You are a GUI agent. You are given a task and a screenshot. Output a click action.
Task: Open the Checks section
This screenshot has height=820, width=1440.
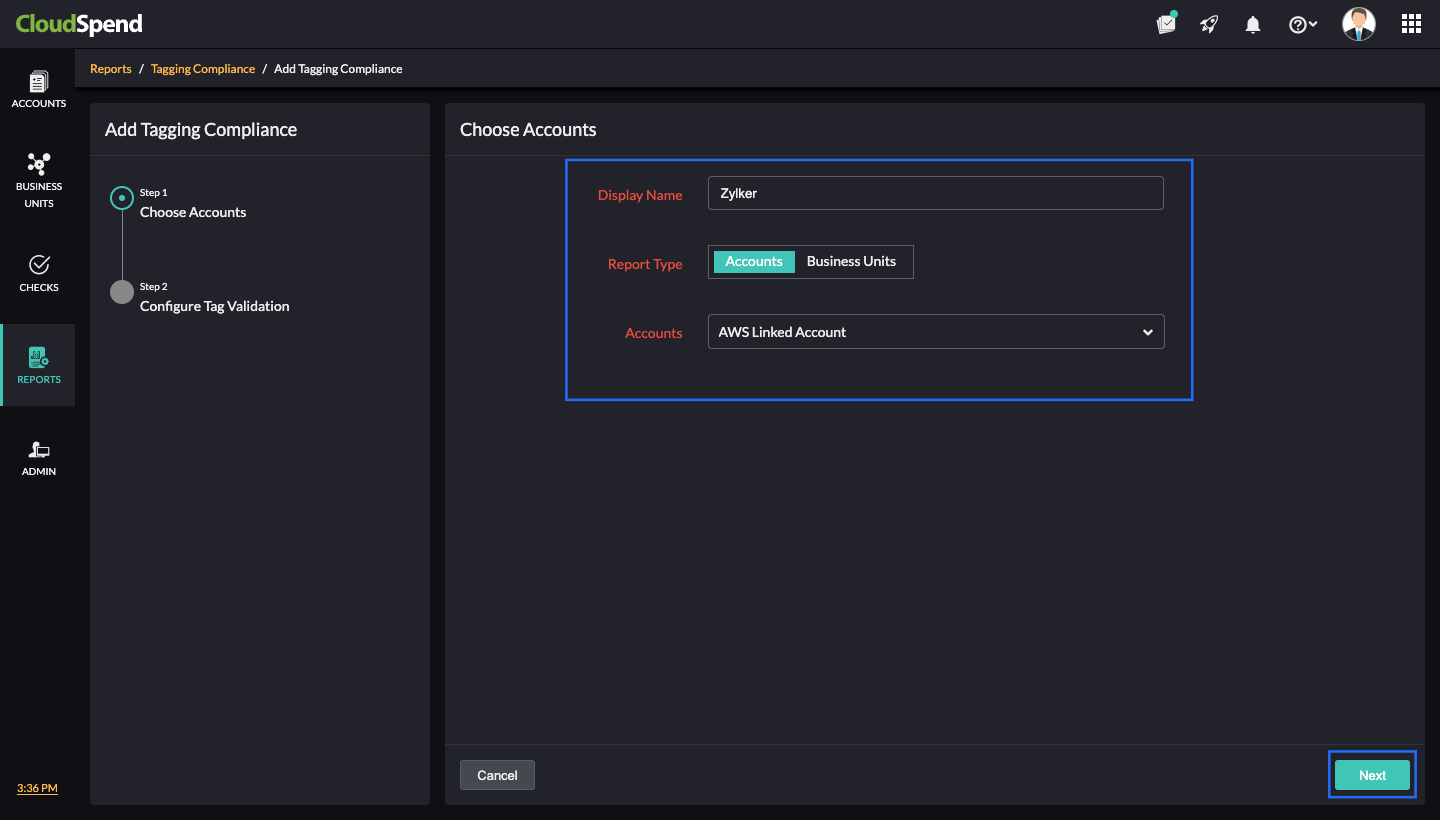coord(38,272)
